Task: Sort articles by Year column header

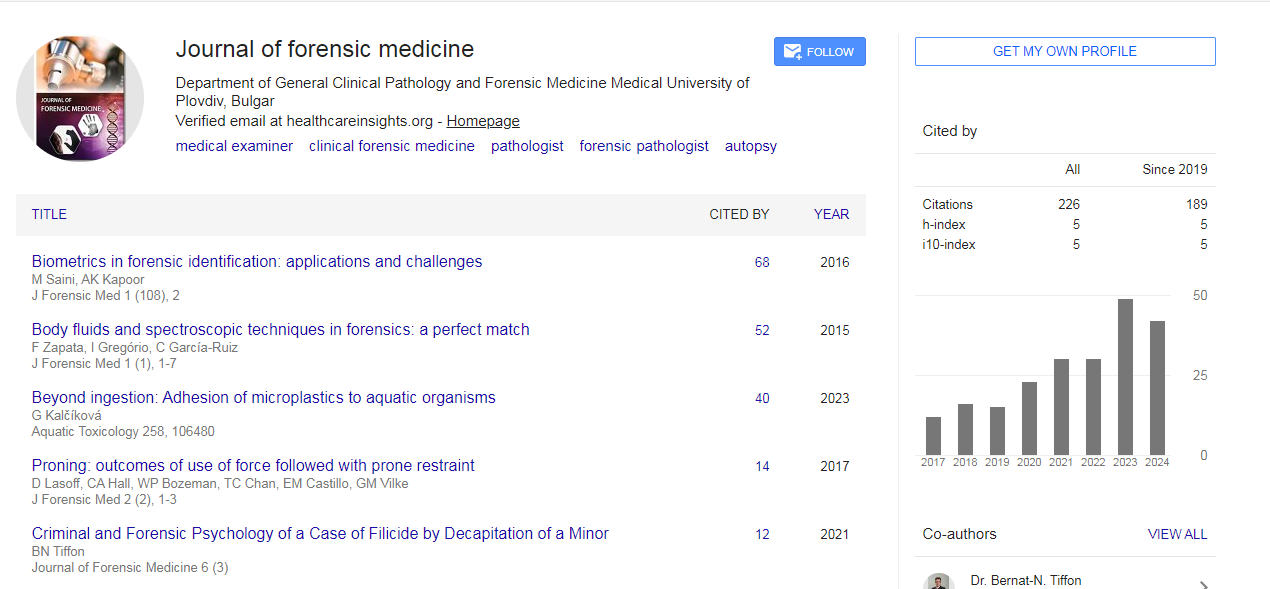Action: coord(831,214)
